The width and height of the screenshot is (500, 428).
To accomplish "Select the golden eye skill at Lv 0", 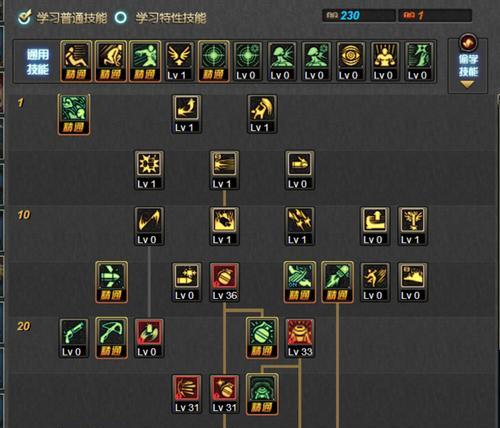I will coord(350,61).
